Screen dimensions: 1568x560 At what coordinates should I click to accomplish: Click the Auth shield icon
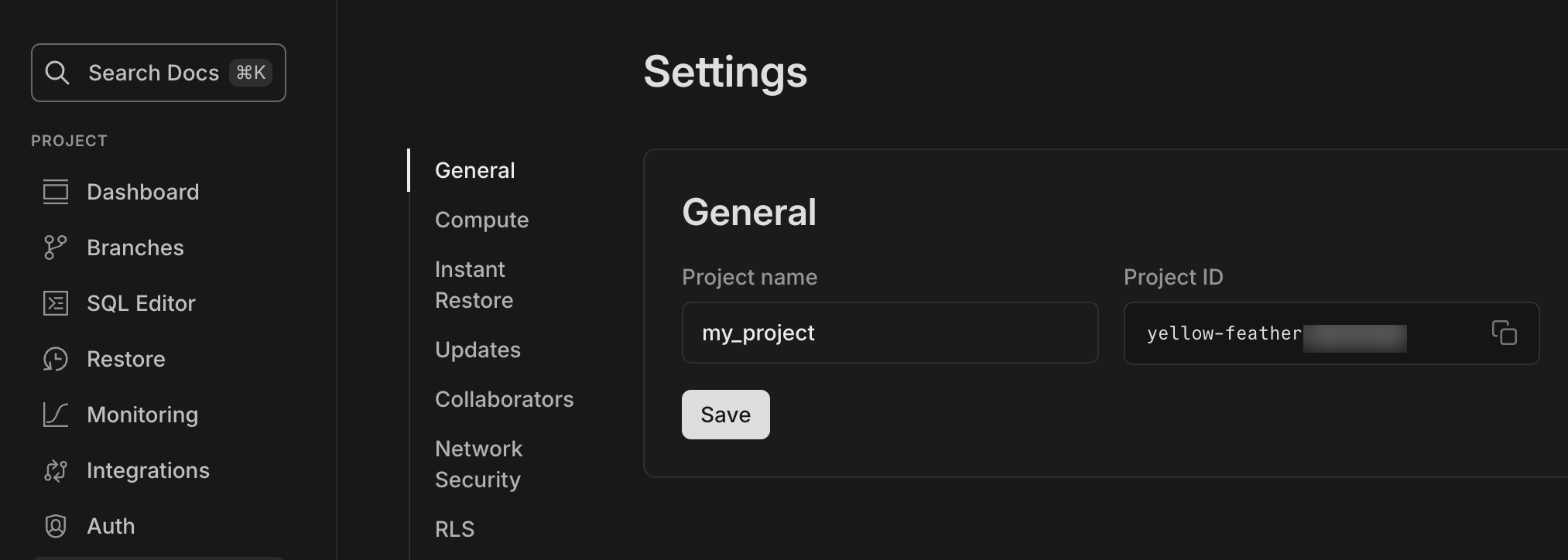point(56,526)
